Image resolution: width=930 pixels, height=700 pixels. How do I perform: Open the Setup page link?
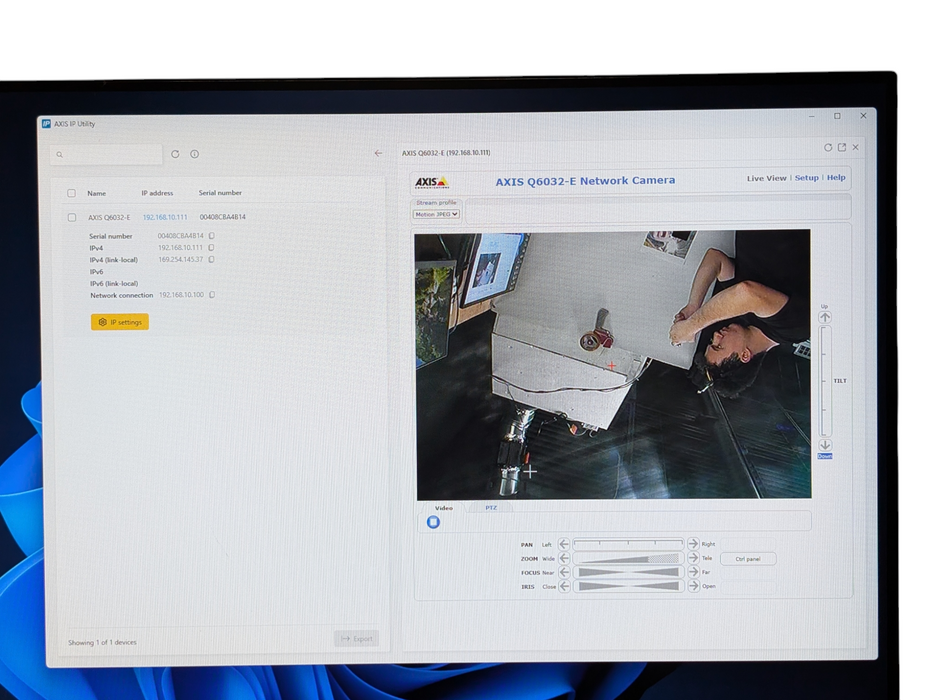pos(807,177)
